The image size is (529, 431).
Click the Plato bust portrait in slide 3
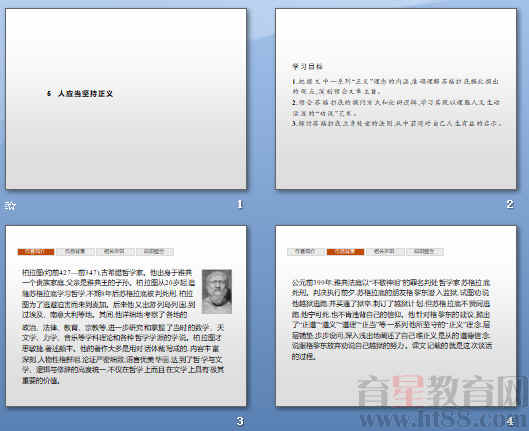tap(217, 291)
